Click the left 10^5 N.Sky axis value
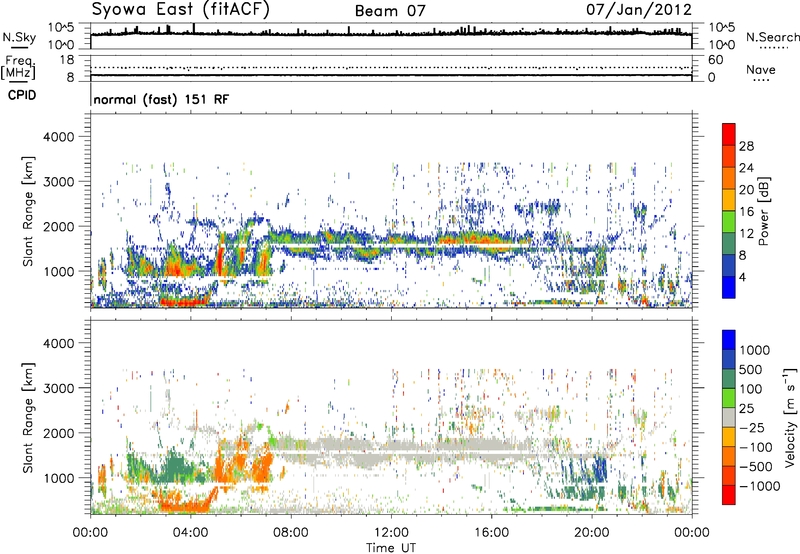Image resolution: width=800 pixels, height=554 pixels. click(61, 28)
